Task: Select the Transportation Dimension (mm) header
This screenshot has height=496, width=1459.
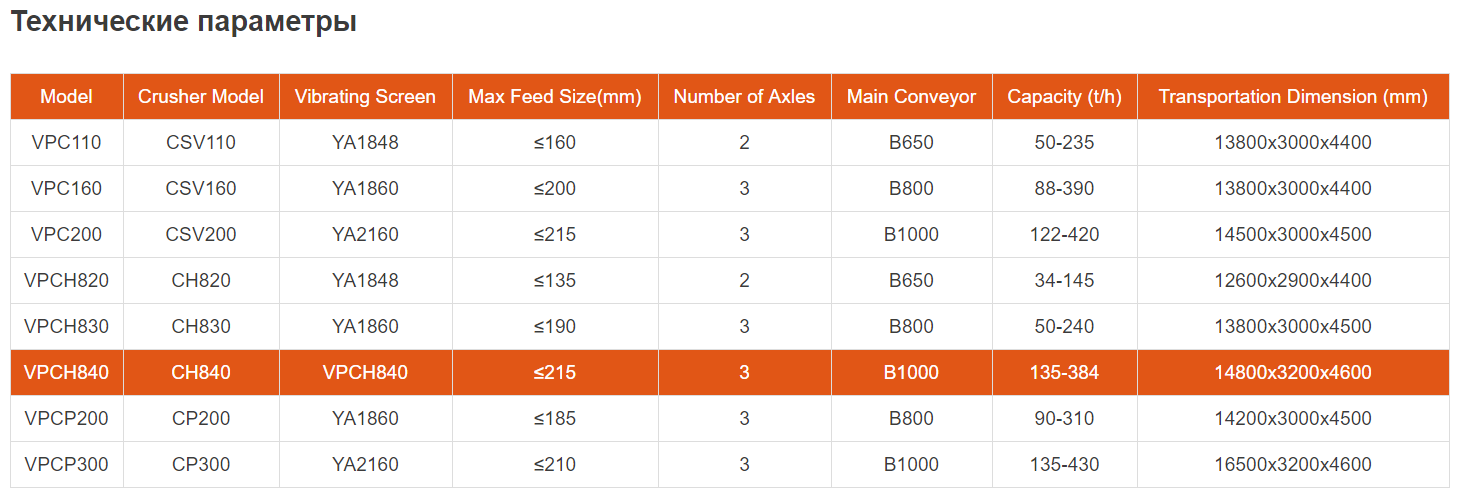Action: pyautogui.click(x=1293, y=97)
